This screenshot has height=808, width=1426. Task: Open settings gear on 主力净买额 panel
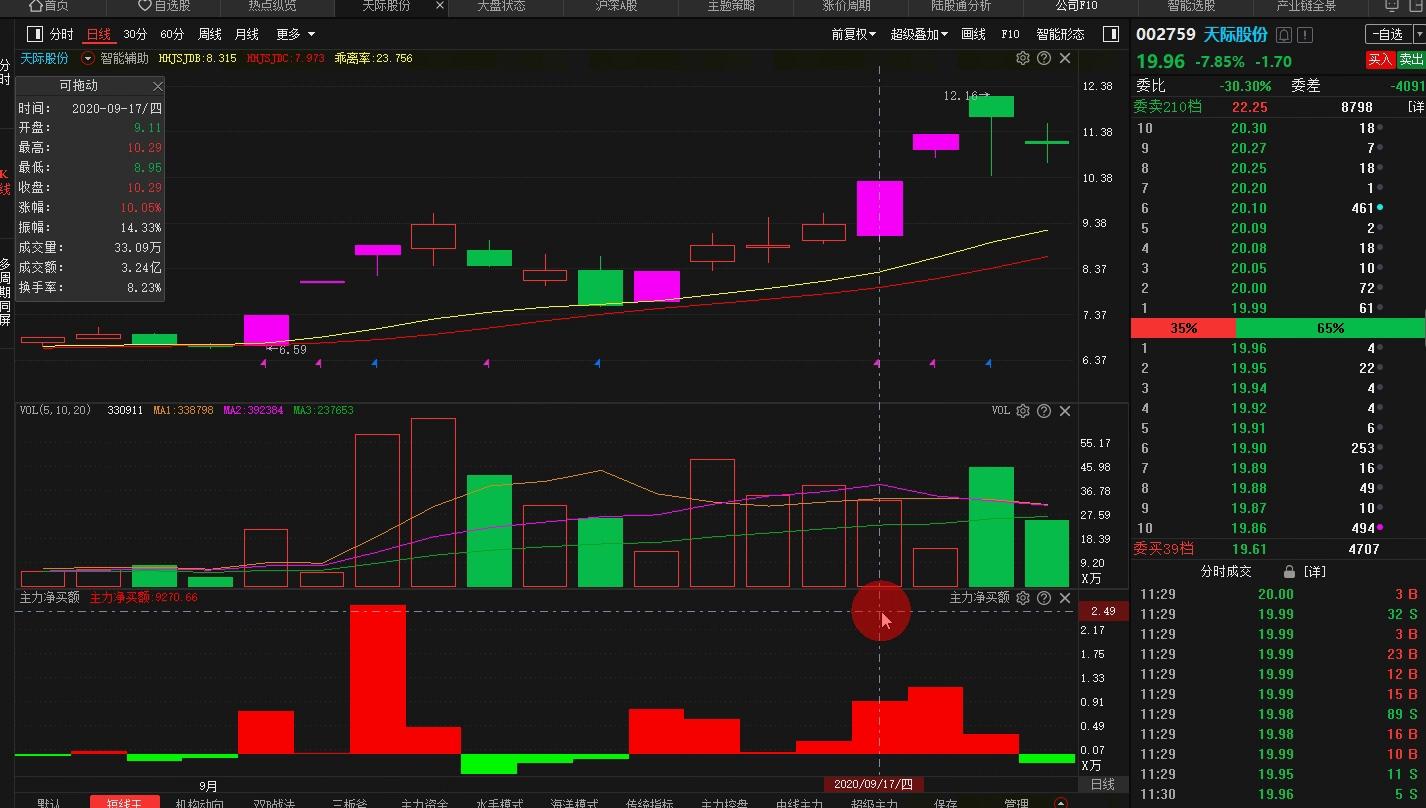pos(1022,598)
